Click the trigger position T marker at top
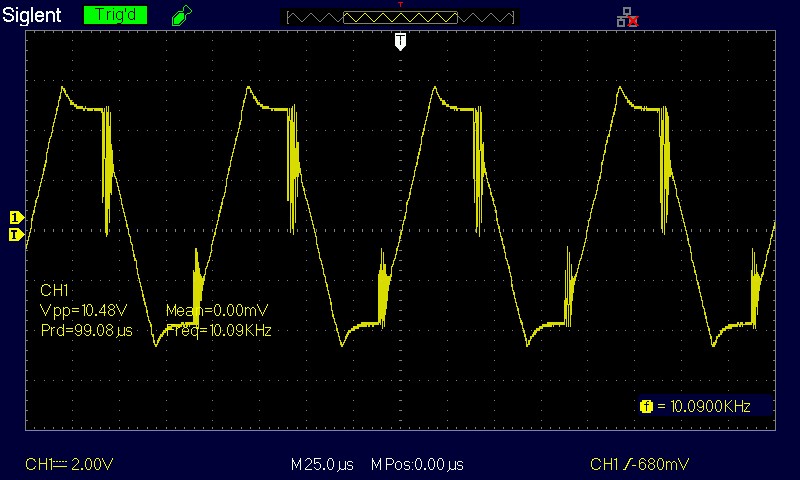Viewport: 800px width, 480px height. 400,40
